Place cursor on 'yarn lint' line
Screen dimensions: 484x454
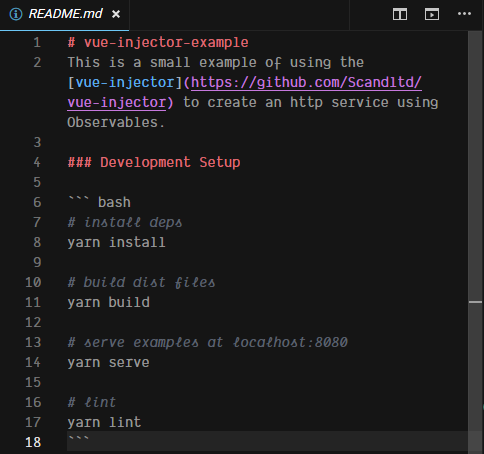click(104, 422)
